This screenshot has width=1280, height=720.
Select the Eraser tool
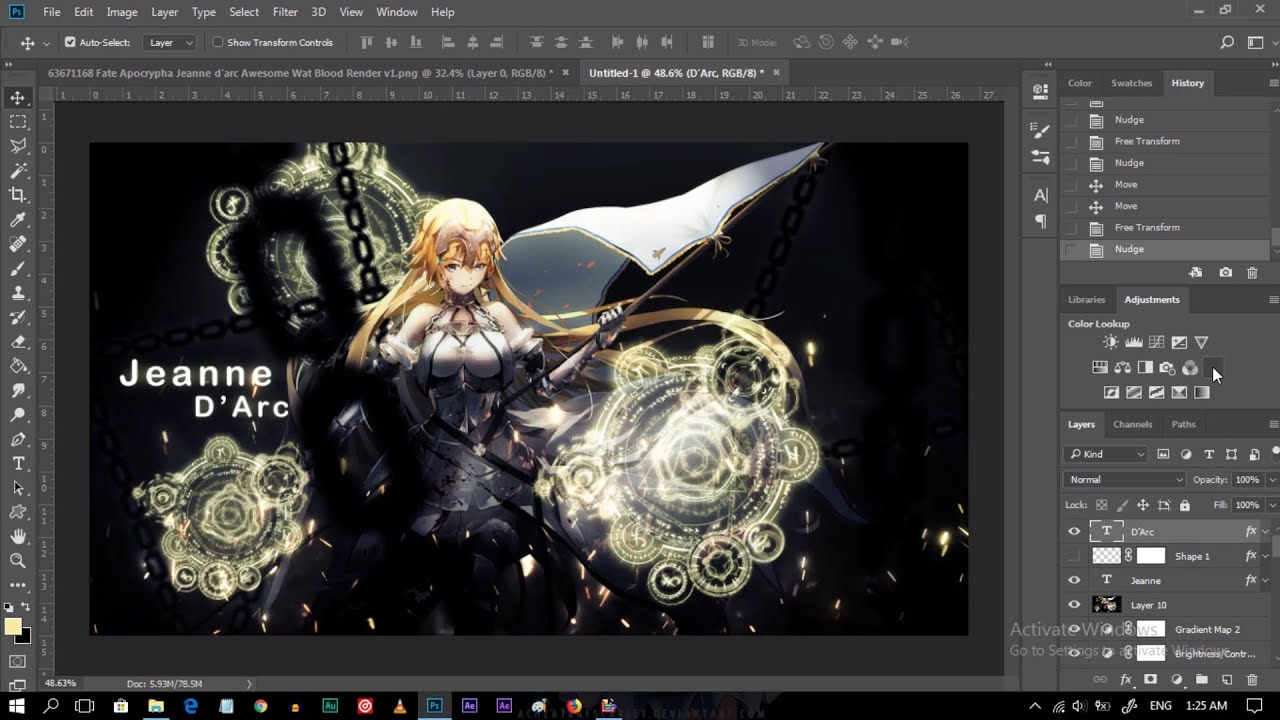pyautogui.click(x=18, y=342)
